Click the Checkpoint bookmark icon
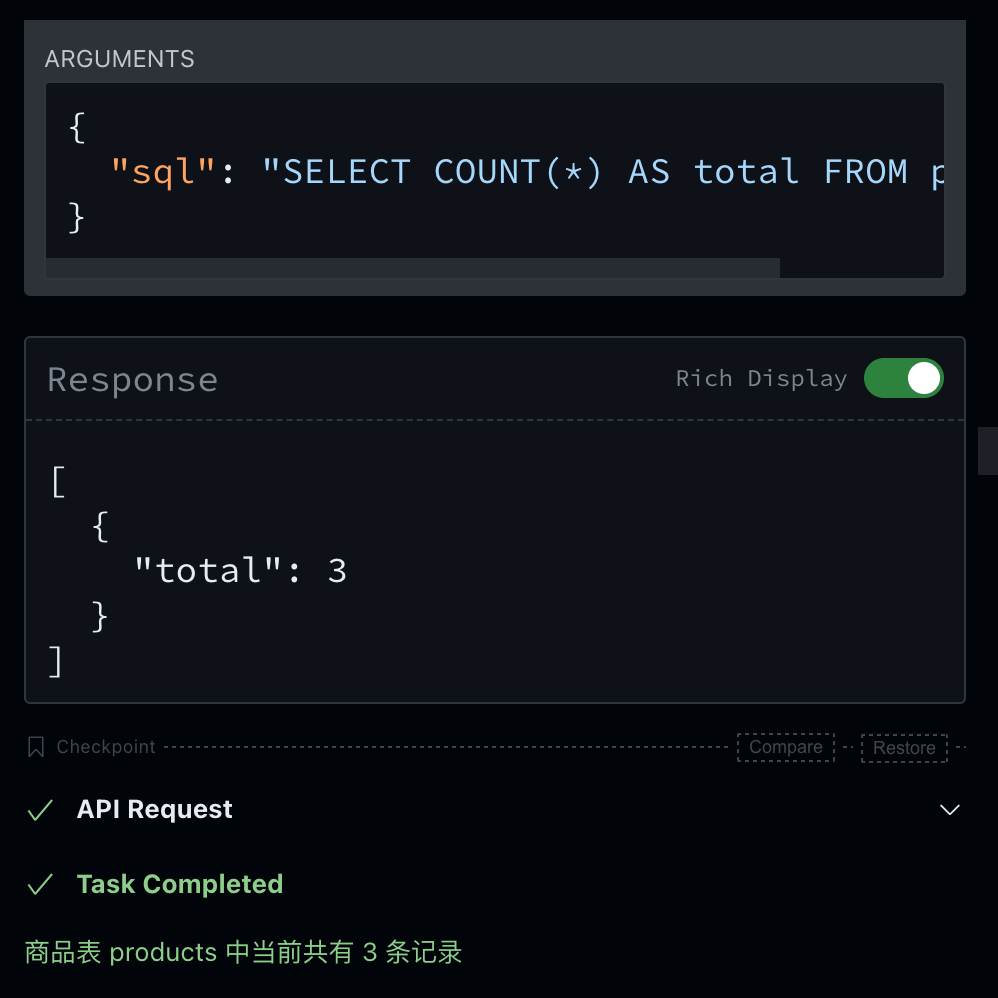The height and width of the screenshot is (998, 998). point(36,747)
